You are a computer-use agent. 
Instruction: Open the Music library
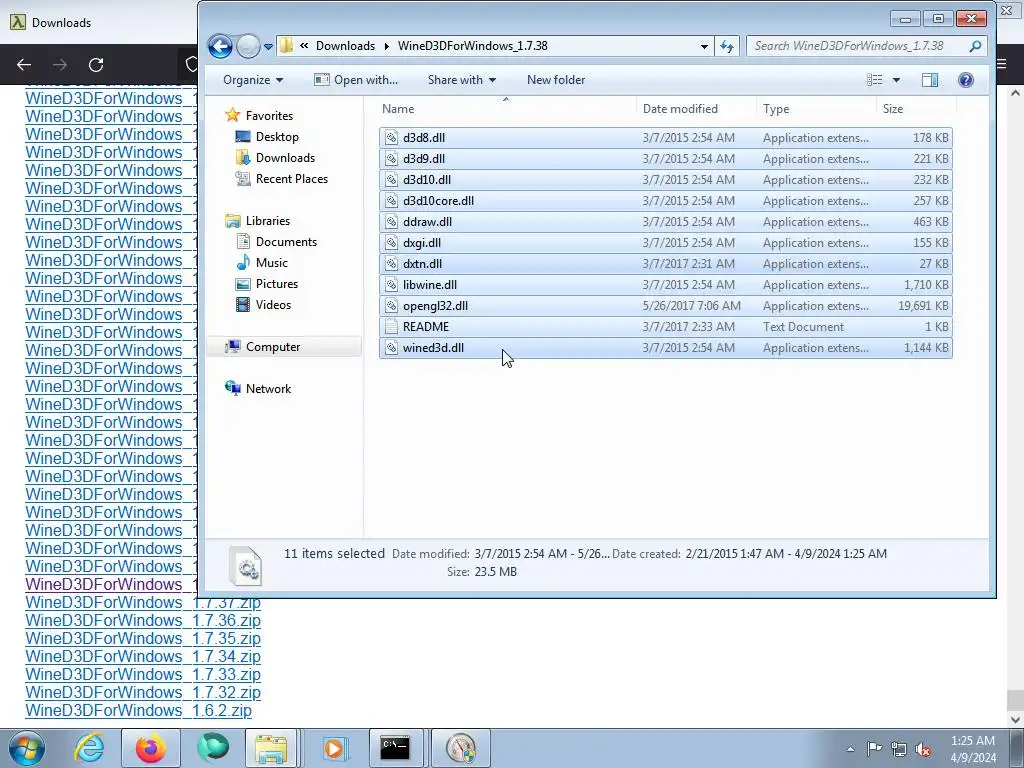262,263
